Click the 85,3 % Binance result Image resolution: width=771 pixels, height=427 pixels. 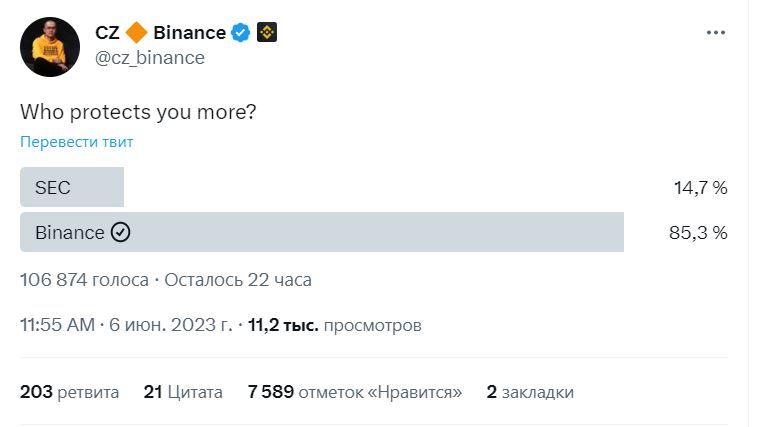pos(698,233)
